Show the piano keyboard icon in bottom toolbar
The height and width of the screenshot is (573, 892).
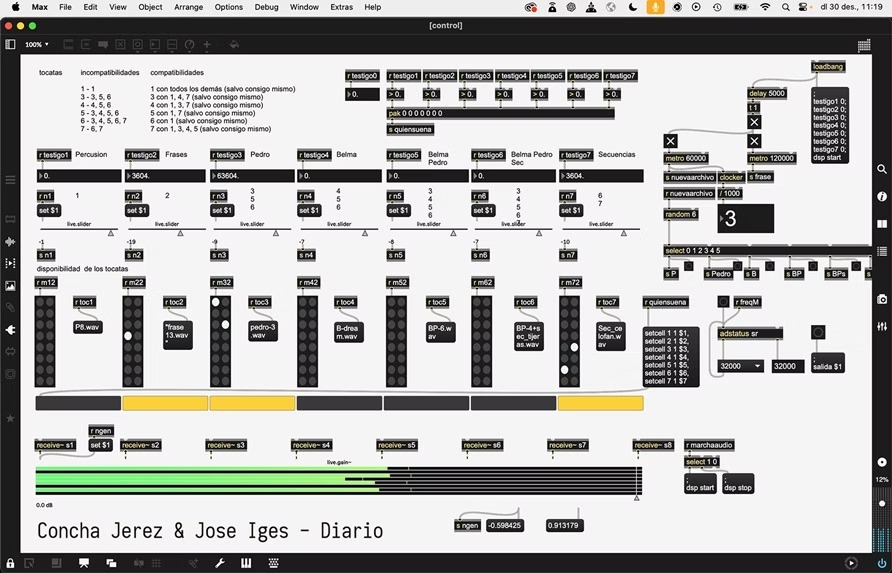click(x=245, y=563)
